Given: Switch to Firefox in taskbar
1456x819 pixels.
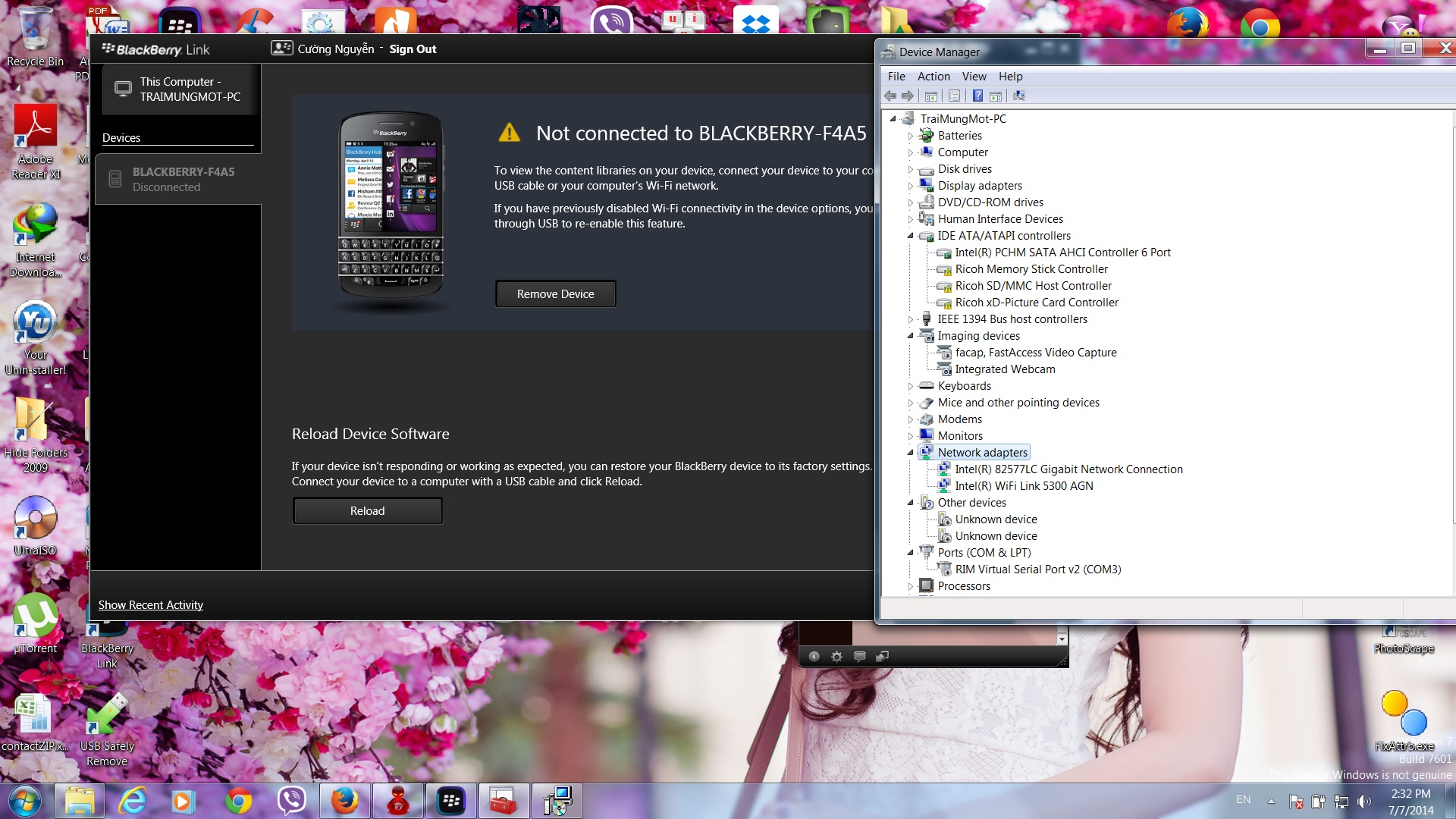Looking at the screenshot, I should (x=345, y=802).
